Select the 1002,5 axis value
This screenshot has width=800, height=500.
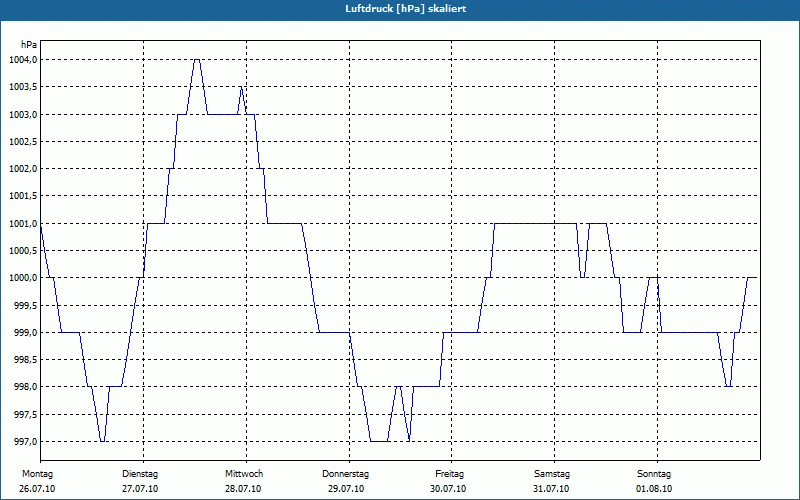[x=23, y=141]
